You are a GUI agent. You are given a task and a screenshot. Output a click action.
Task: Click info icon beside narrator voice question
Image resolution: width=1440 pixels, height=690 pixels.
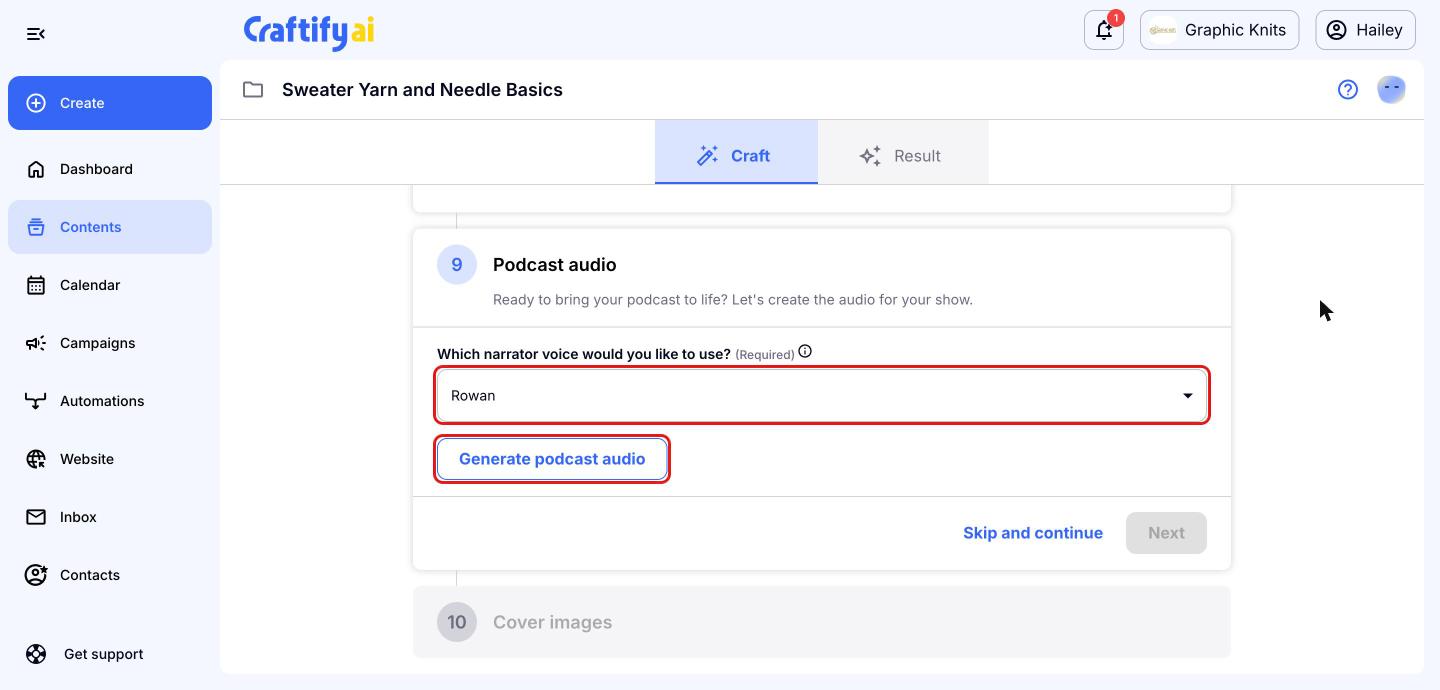tap(805, 351)
